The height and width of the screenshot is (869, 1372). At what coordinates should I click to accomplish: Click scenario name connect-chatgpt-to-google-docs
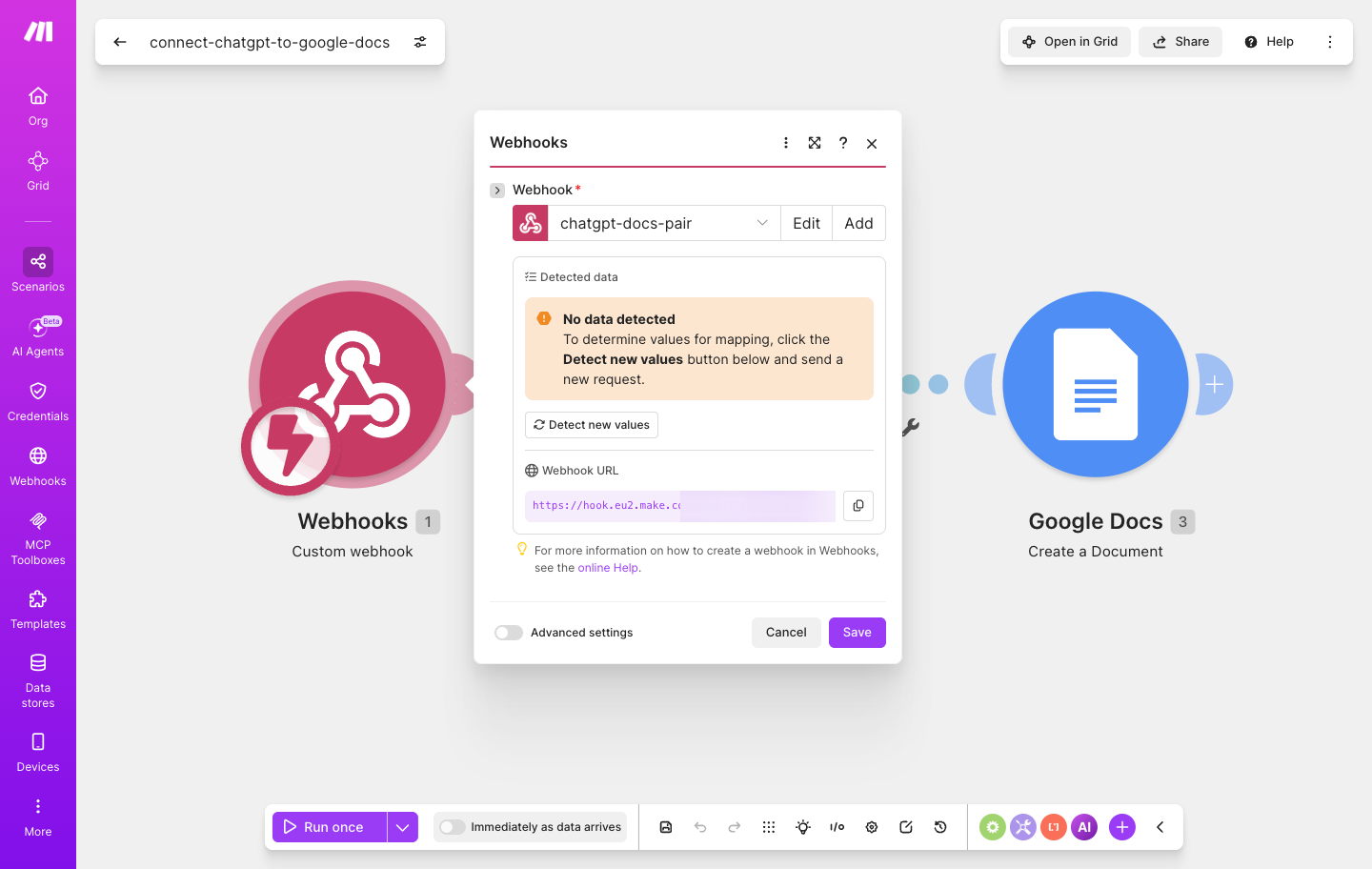tap(270, 42)
